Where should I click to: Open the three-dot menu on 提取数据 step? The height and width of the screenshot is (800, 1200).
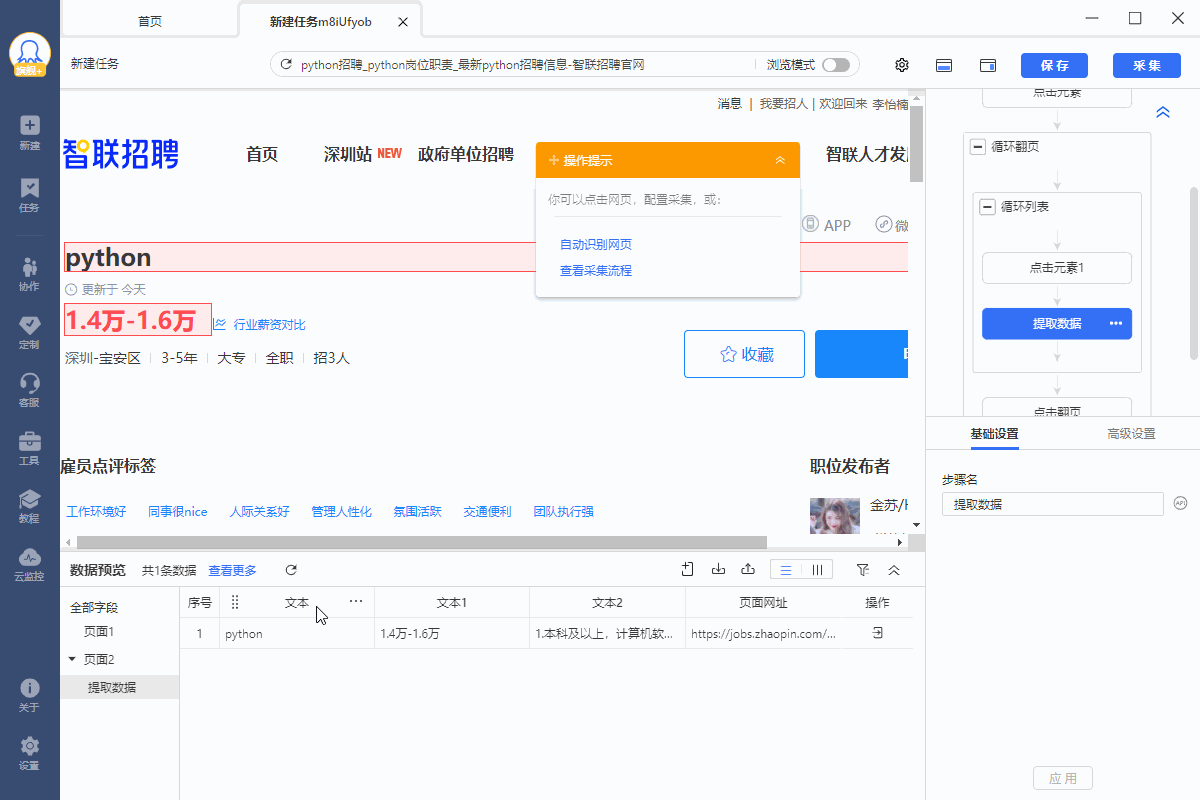[x=1116, y=323]
